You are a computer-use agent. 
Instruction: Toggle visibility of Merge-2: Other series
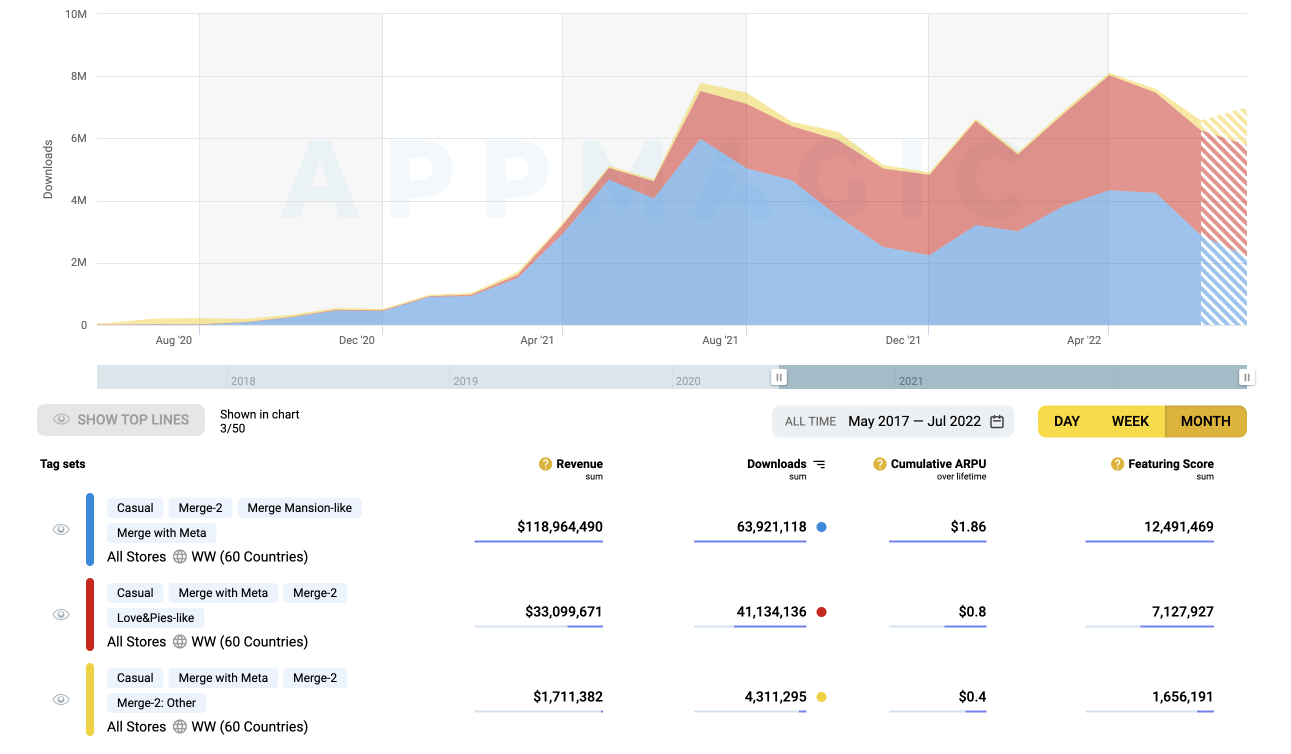61,700
